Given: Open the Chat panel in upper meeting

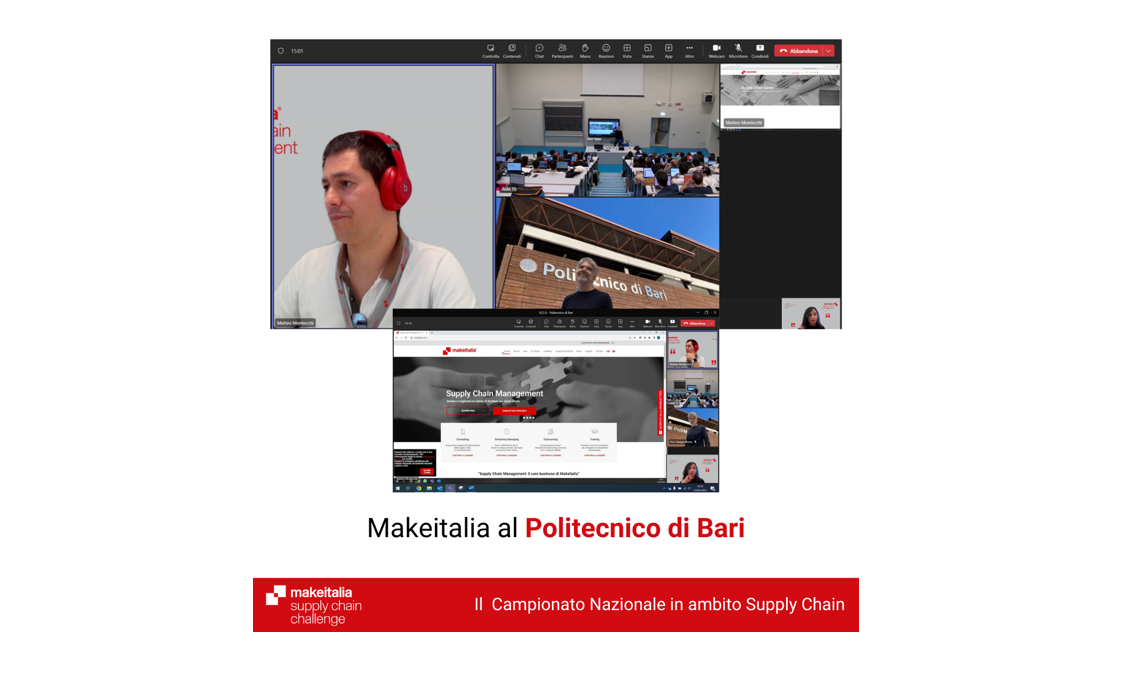Looking at the screenshot, I should click(539, 51).
